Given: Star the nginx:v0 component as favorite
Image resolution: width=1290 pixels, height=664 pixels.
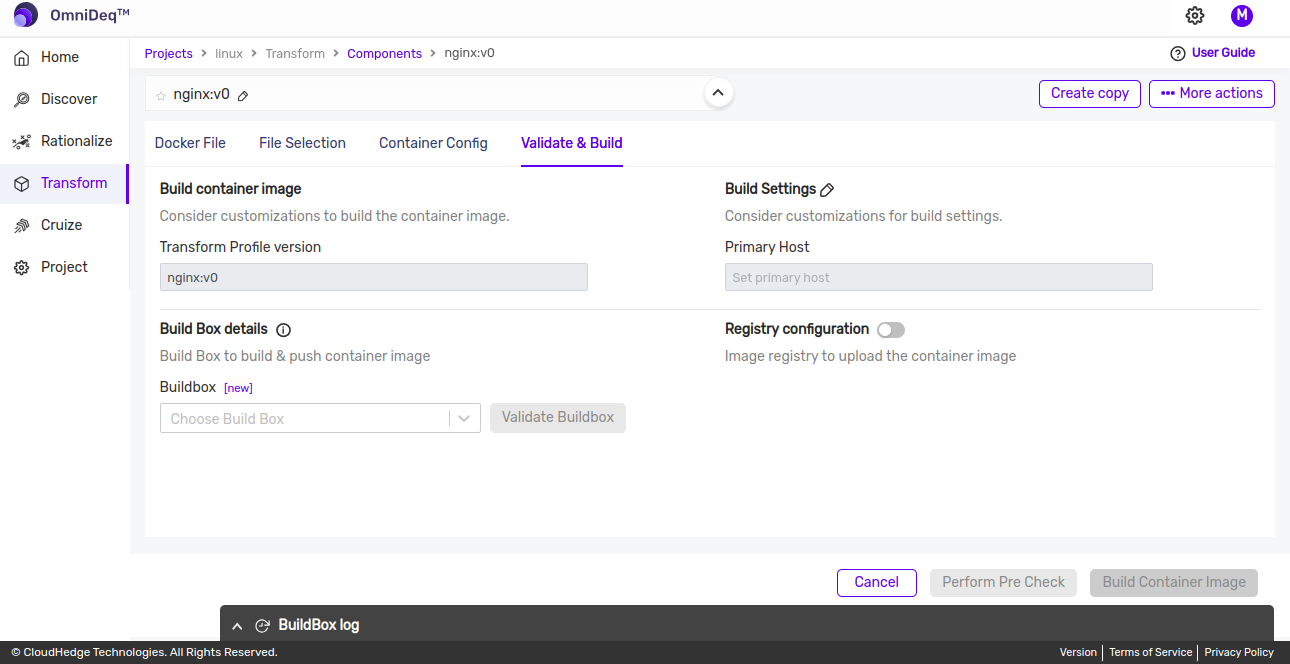Looking at the screenshot, I should (161, 96).
